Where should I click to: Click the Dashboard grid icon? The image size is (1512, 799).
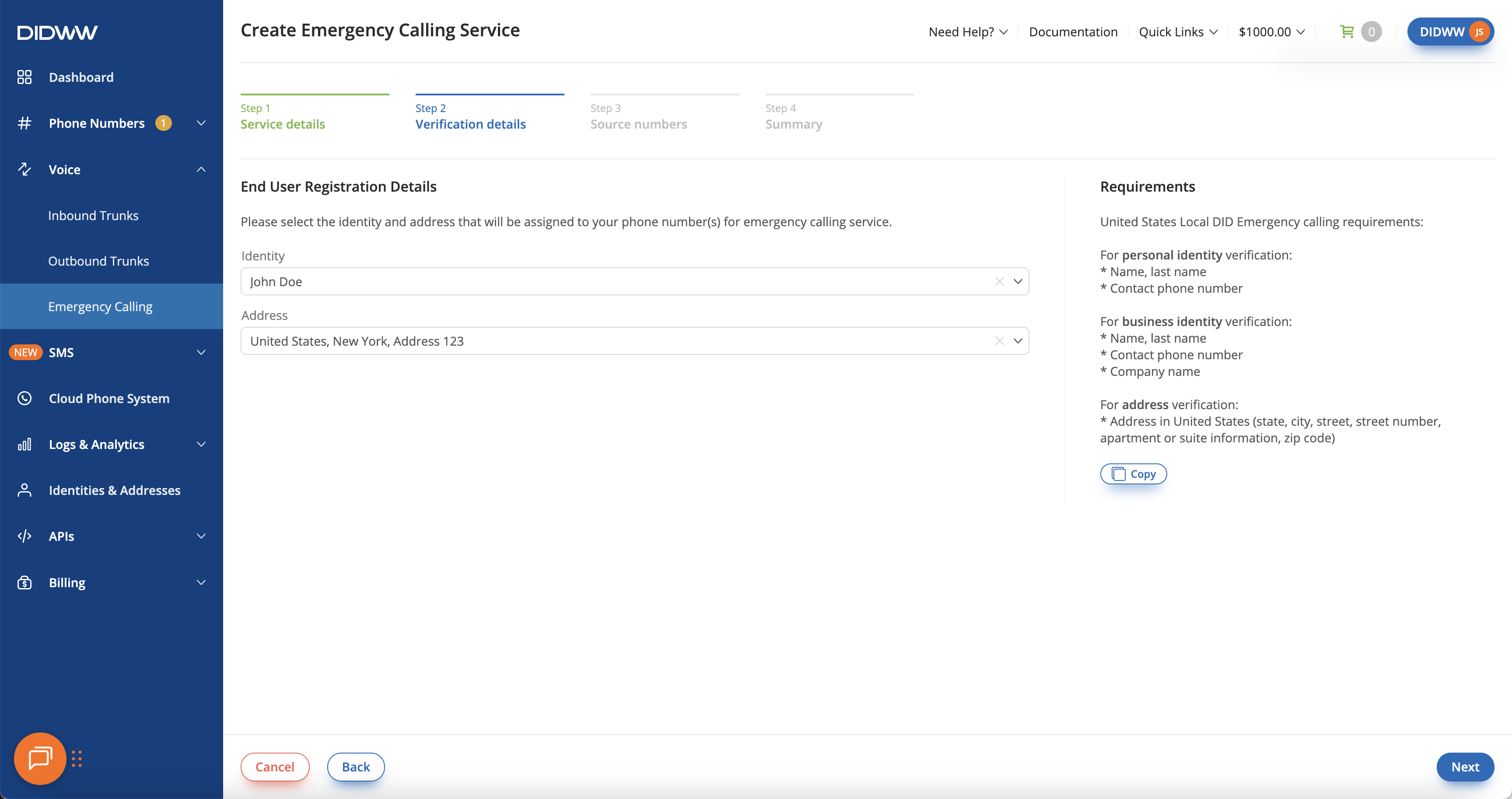pos(24,77)
